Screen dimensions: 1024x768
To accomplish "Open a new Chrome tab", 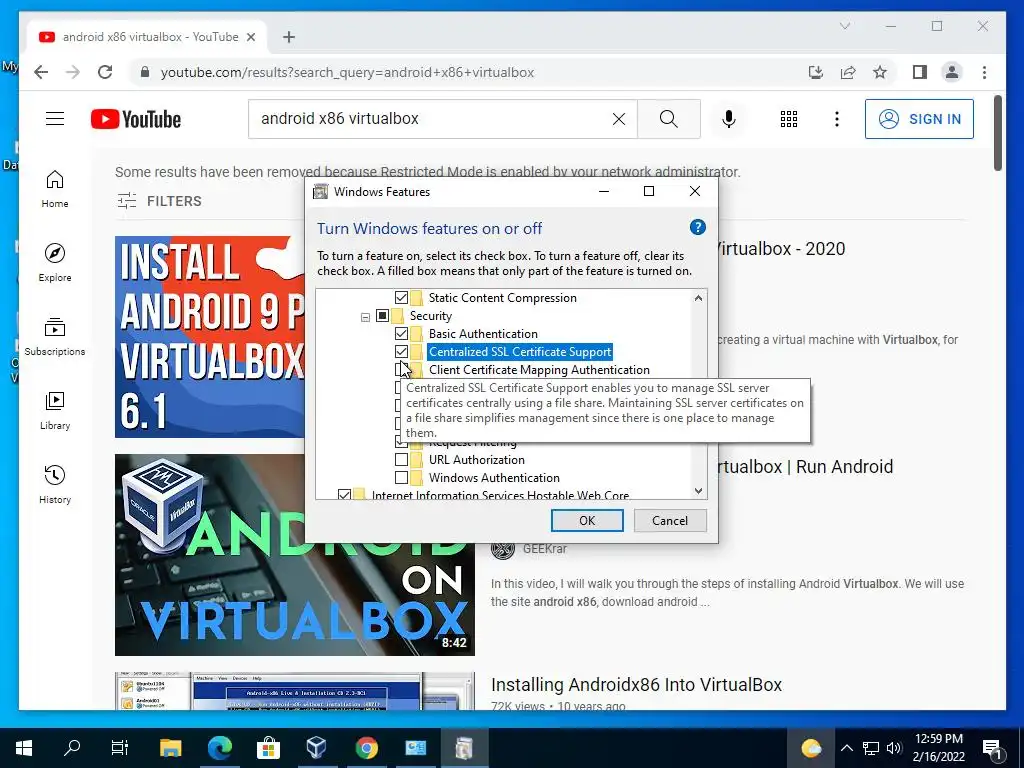I will [289, 37].
